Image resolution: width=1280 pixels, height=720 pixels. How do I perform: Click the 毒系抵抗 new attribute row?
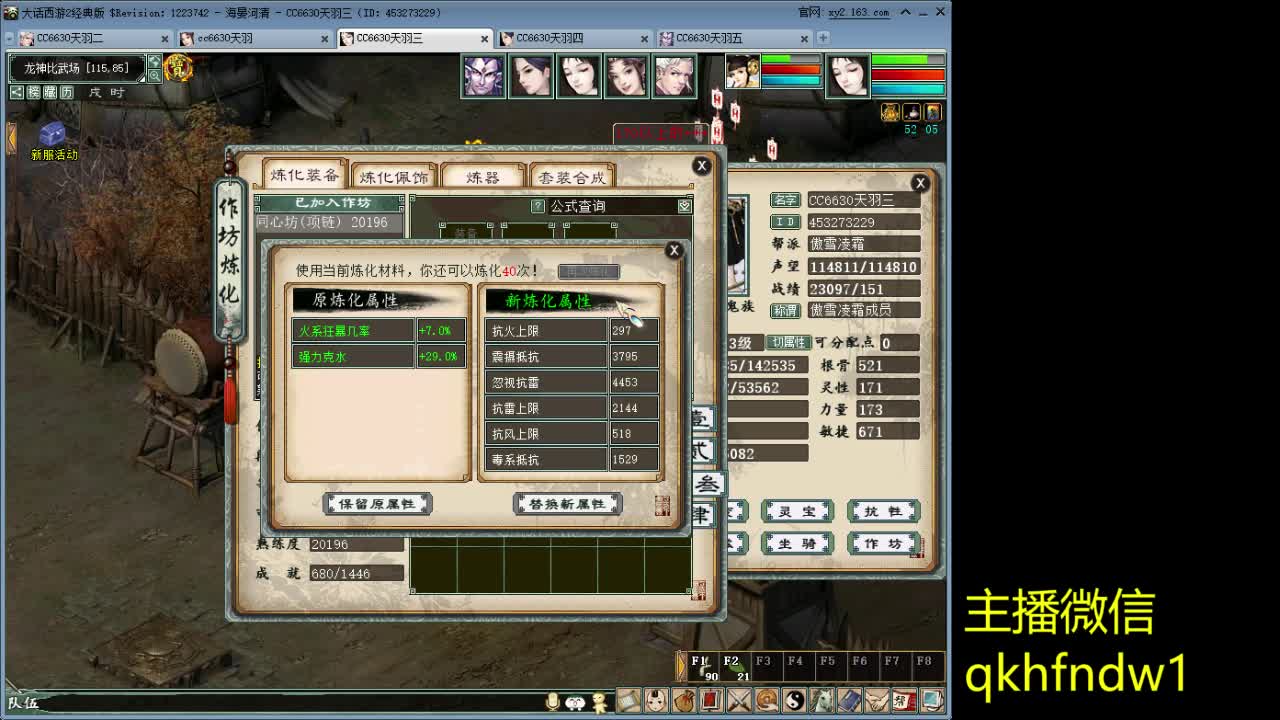pyautogui.click(x=573, y=460)
